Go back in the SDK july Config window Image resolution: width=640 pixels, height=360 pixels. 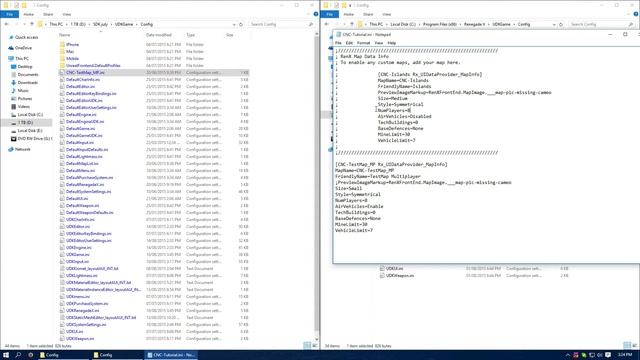click(6, 24)
